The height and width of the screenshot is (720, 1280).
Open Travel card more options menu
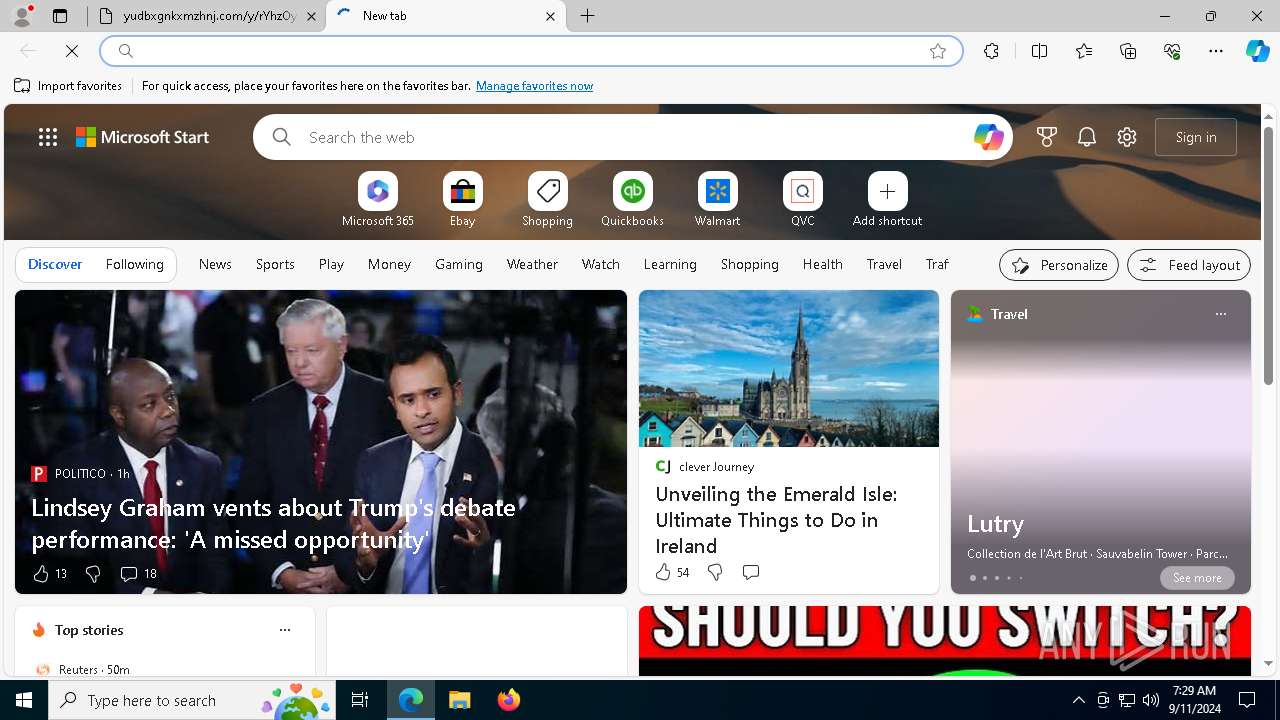point(1220,314)
